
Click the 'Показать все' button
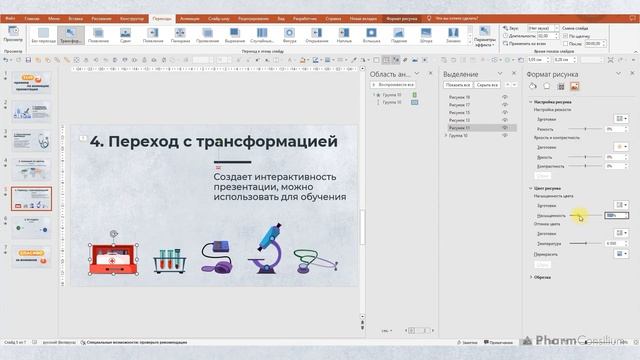click(x=458, y=85)
